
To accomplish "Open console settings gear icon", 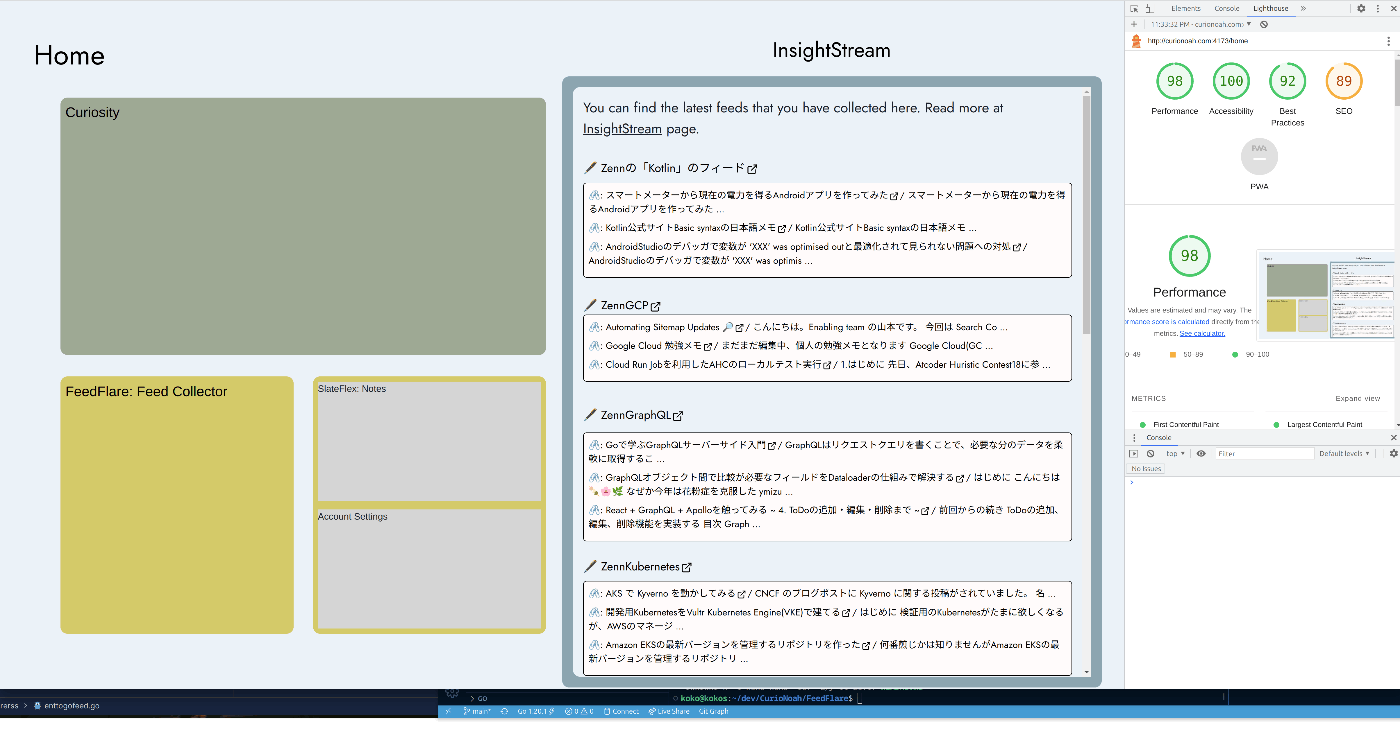I will pos(1394,454).
